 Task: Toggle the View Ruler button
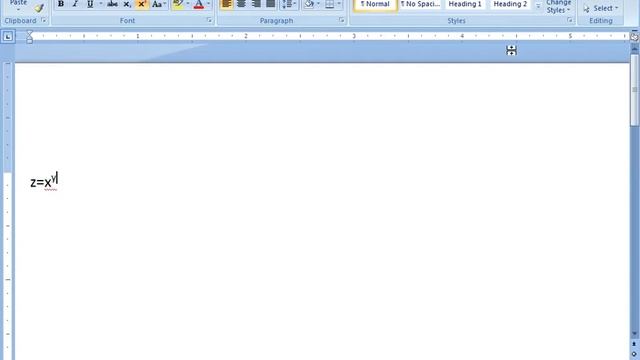634,37
